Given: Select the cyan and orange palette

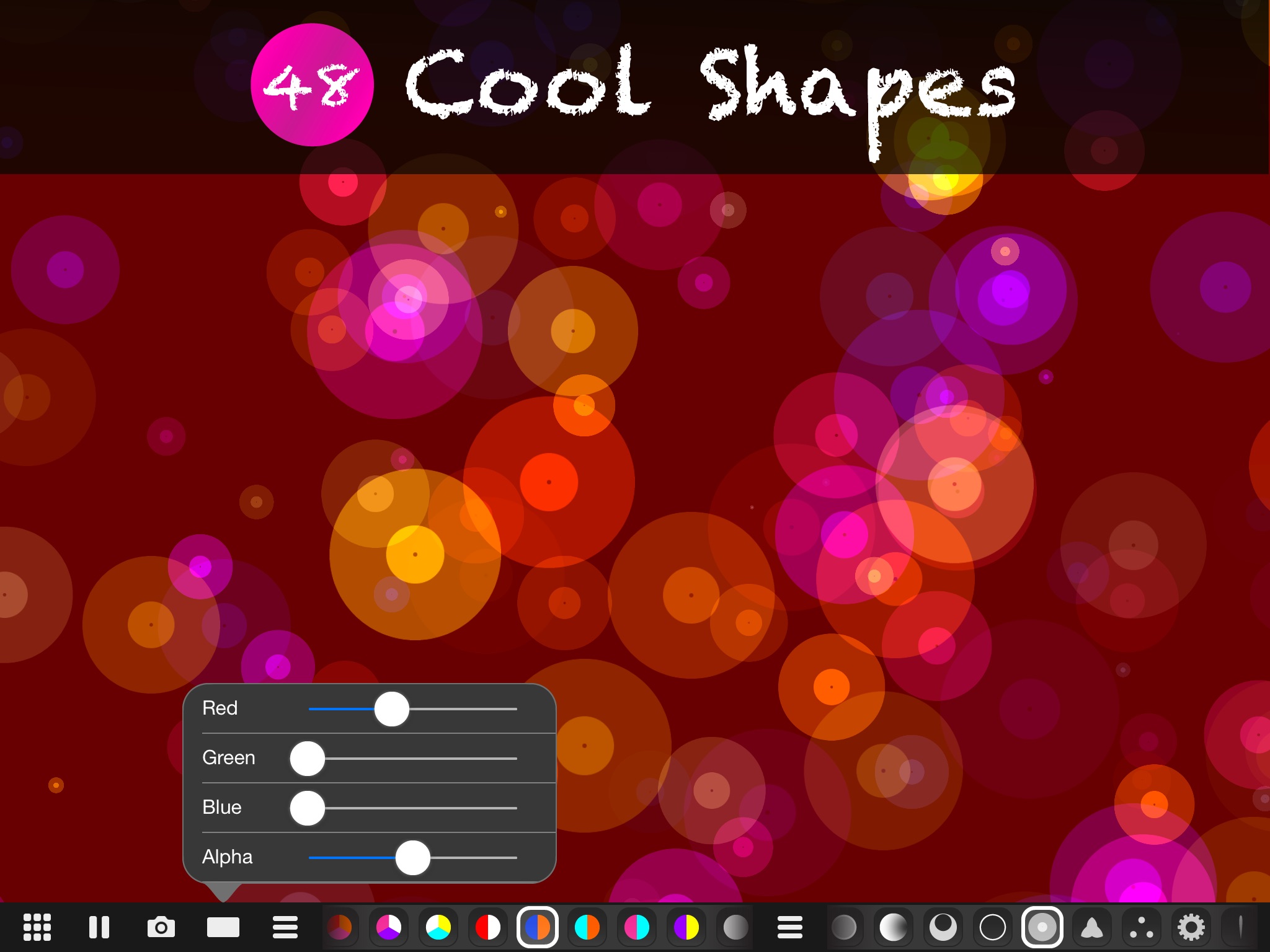Looking at the screenshot, I should click(x=587, y=927).
